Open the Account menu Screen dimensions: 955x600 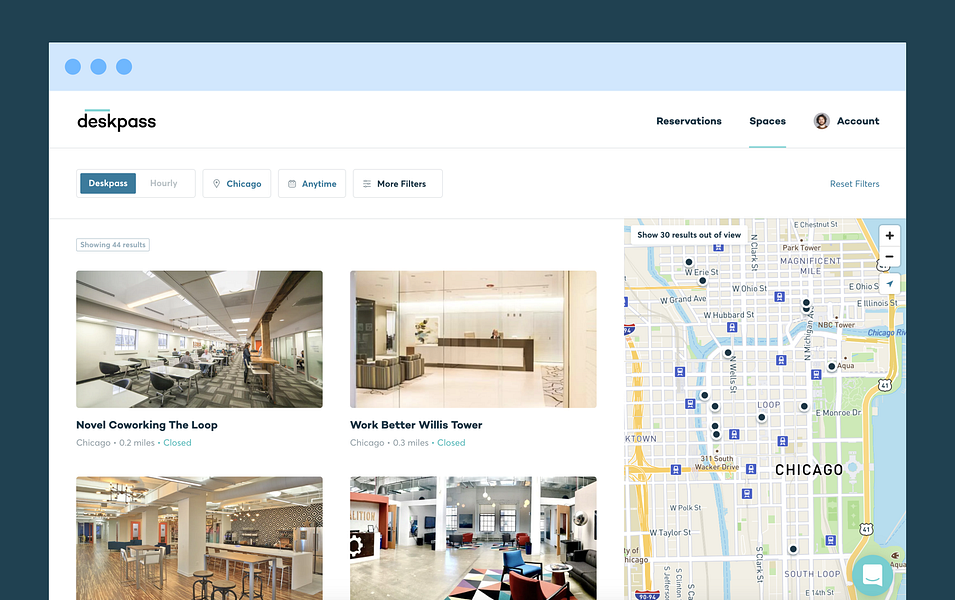click(846, 121)
